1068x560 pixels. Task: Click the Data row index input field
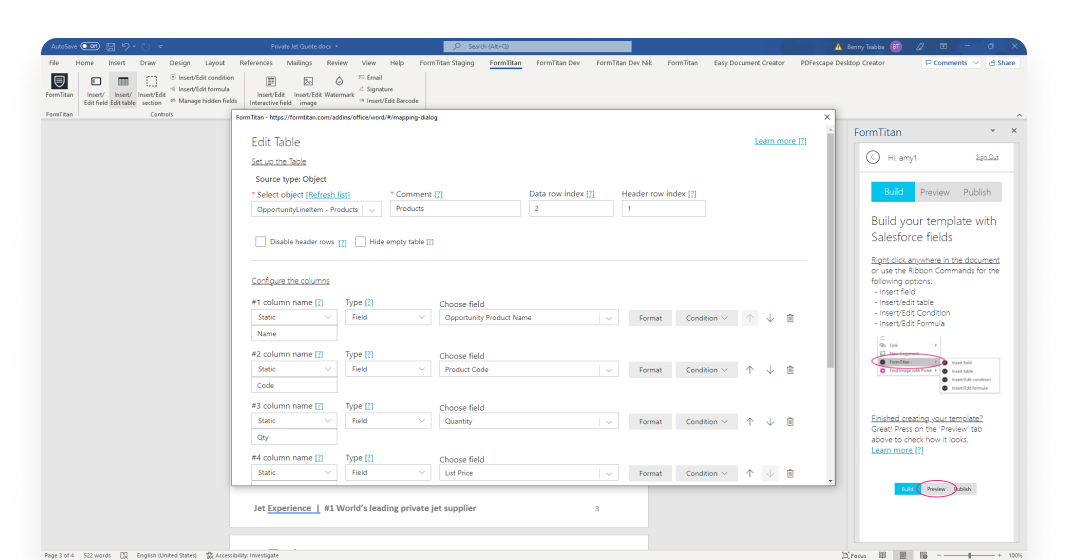(570, 209)
